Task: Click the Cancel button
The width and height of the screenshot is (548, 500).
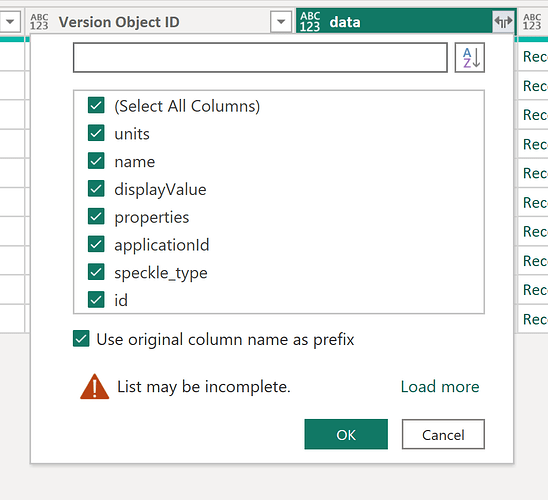Action: [443, 434]
